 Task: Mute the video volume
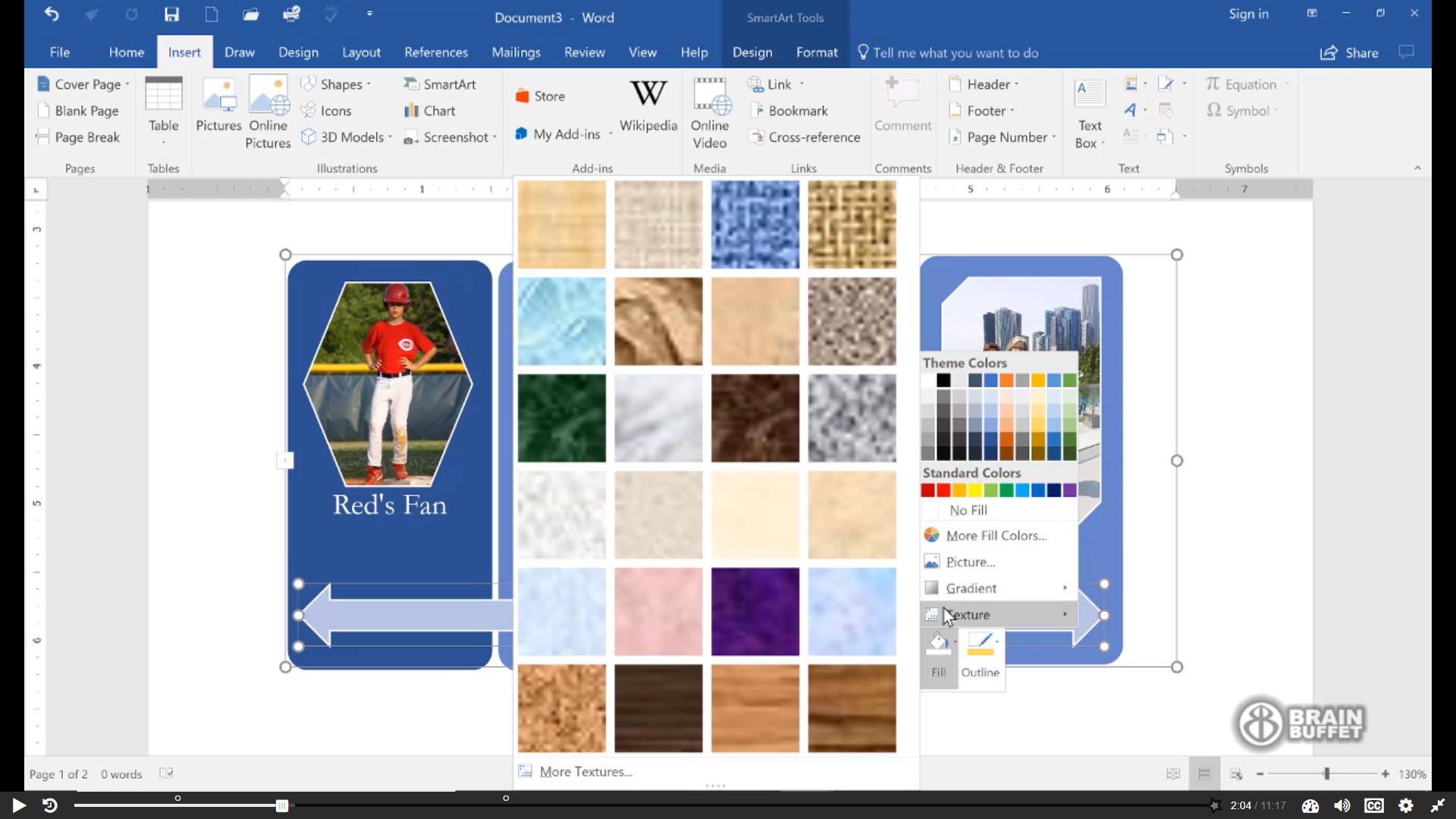pos(1341,805)
